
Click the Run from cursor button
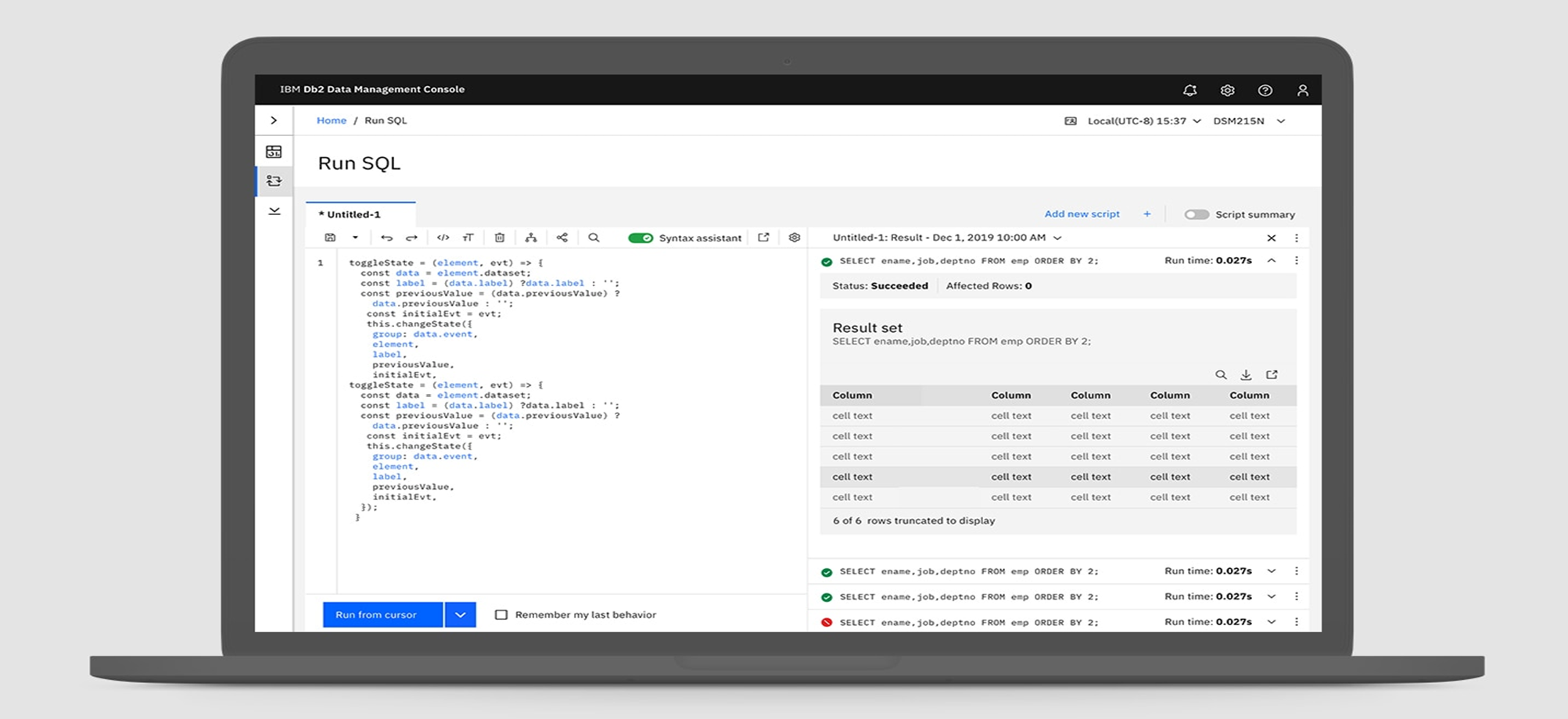381,614
